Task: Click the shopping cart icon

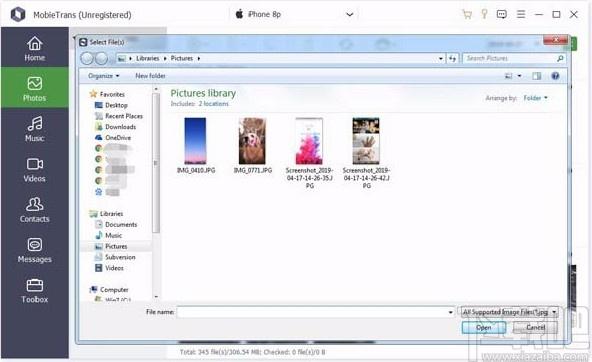Action: (x=467, y=14)
